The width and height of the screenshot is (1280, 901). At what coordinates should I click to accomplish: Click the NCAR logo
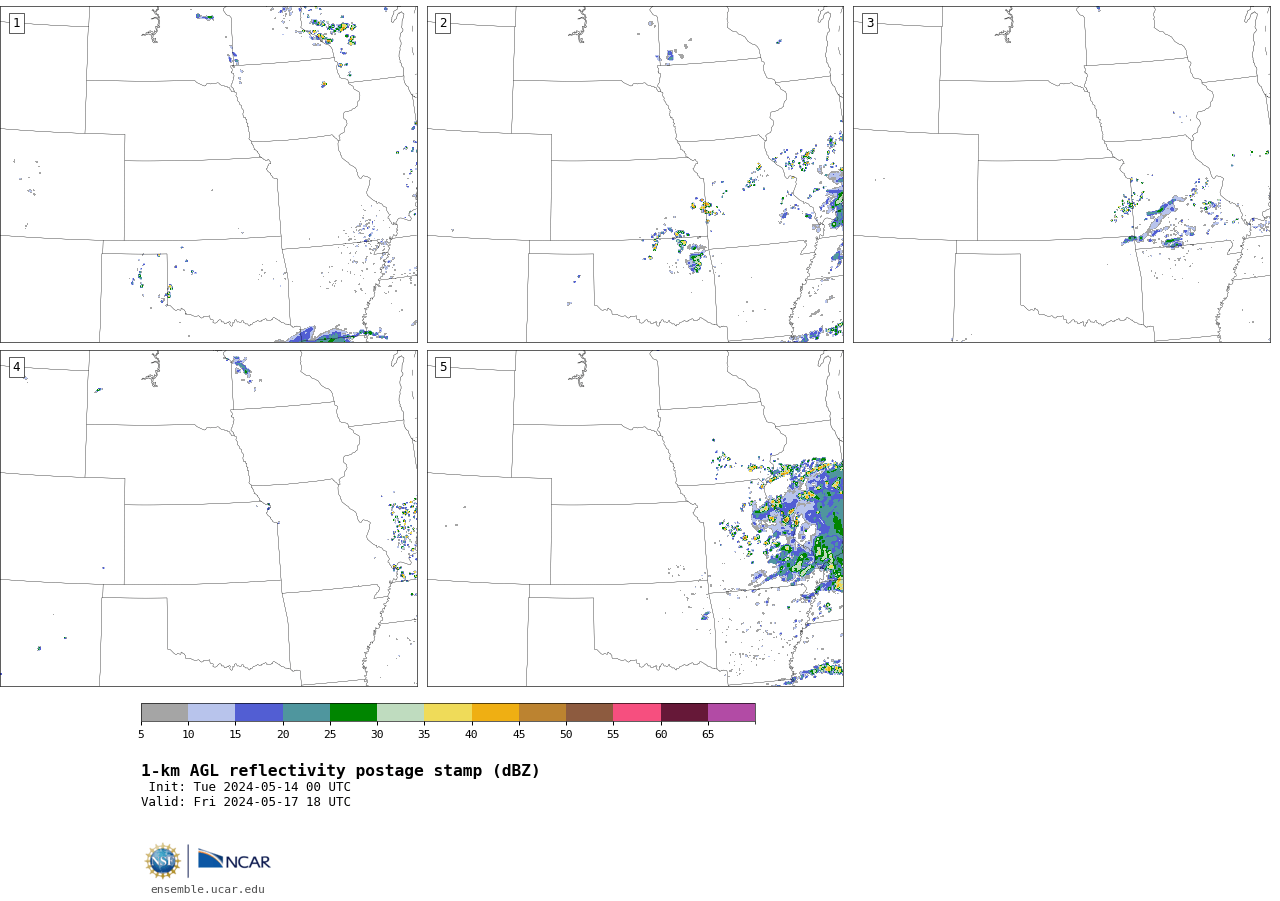click(234, 861)
